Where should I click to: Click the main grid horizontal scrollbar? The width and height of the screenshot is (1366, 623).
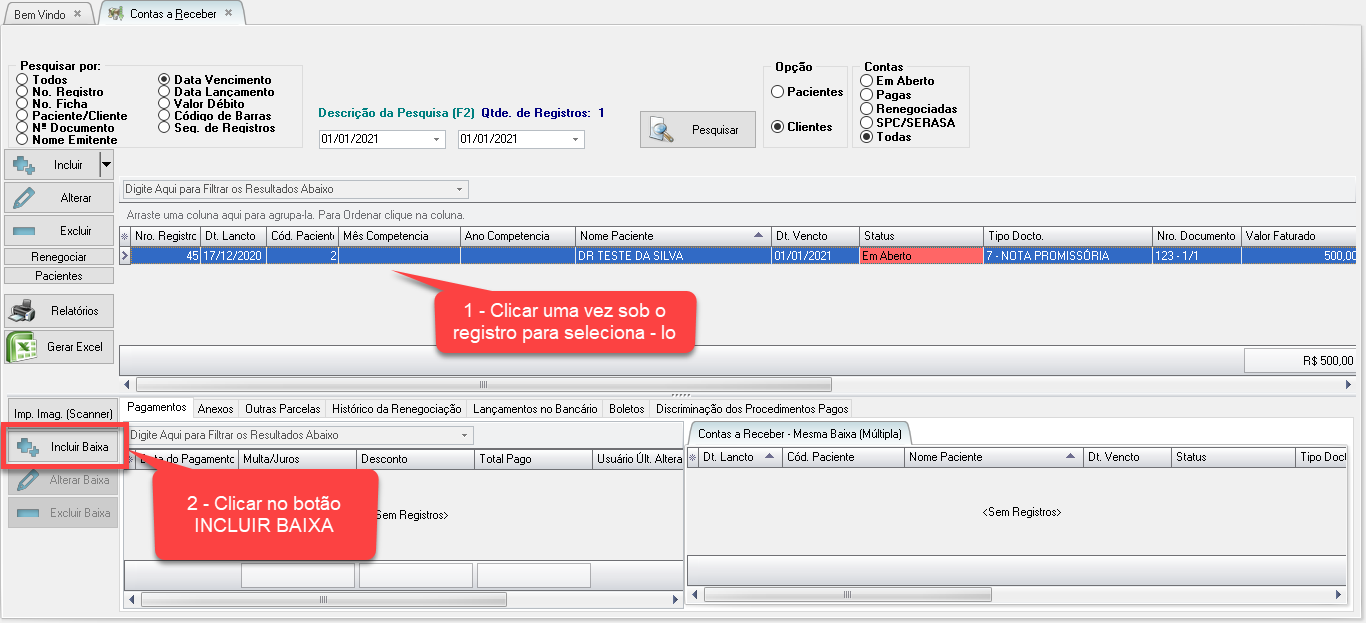coord(483,384)
